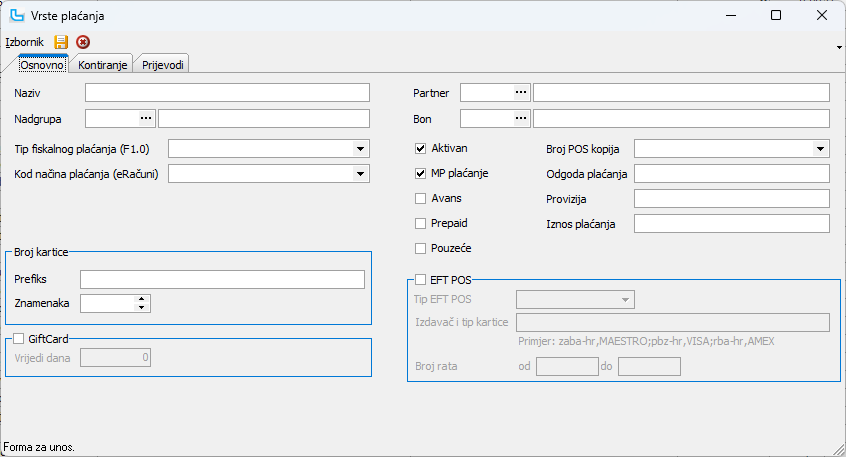Open Bon lookup ellipsis button
The height and width of the screenshot is (457, 846).
point(520,119)
